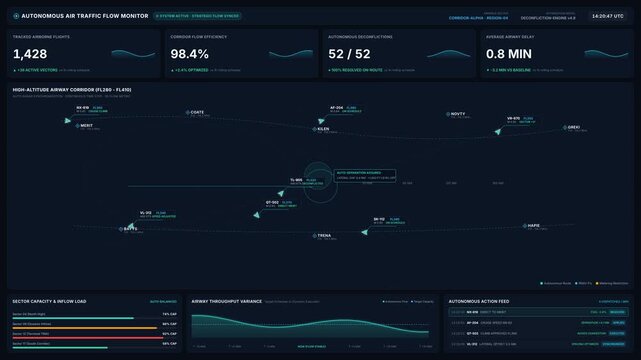Image resolution: width=641 pixels, height=360 pixels.
Task: Click the Auto-Separation Assured callout box
Action: coord(365,175)
